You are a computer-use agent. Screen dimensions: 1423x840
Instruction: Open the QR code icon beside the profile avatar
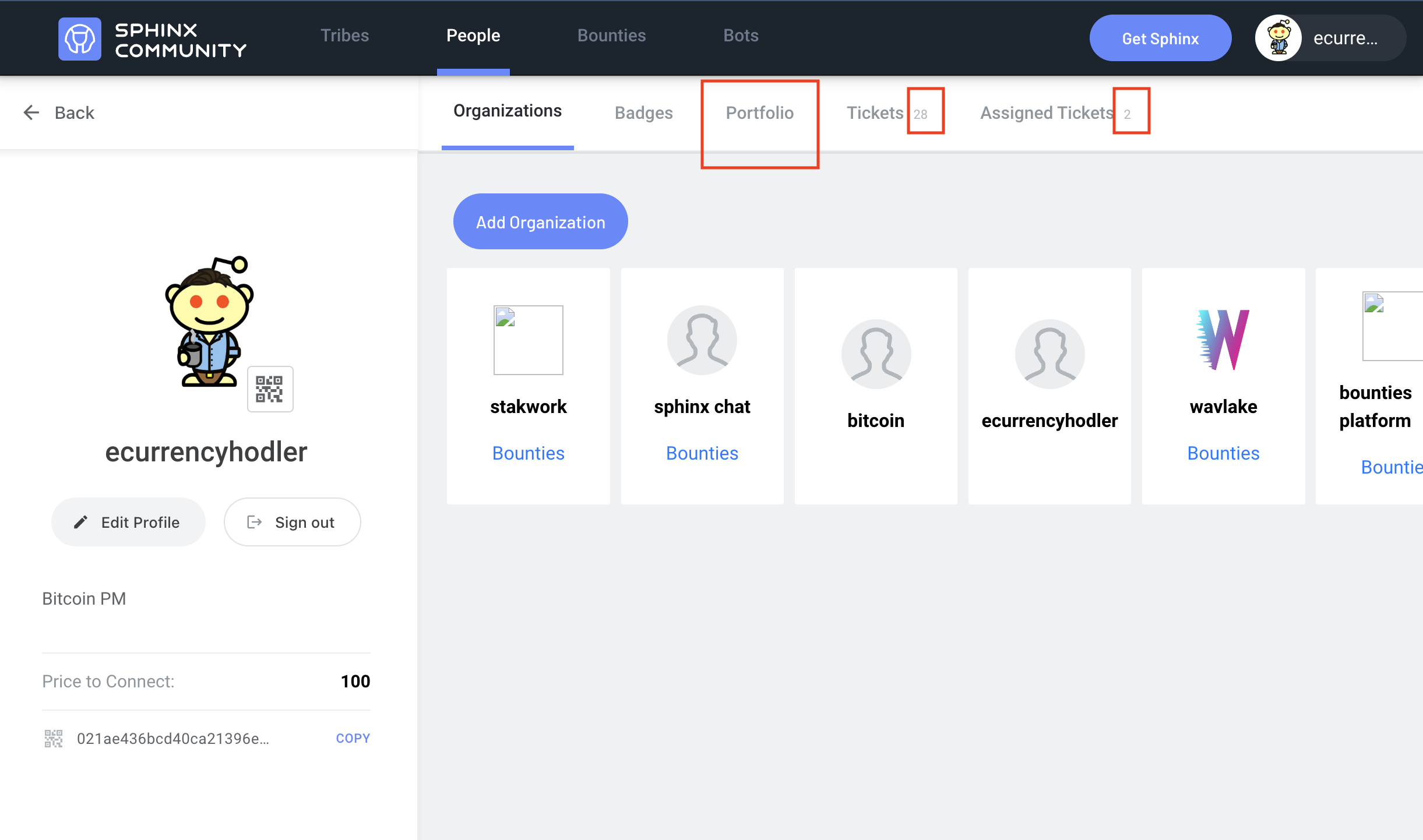(x=269, y=389)
